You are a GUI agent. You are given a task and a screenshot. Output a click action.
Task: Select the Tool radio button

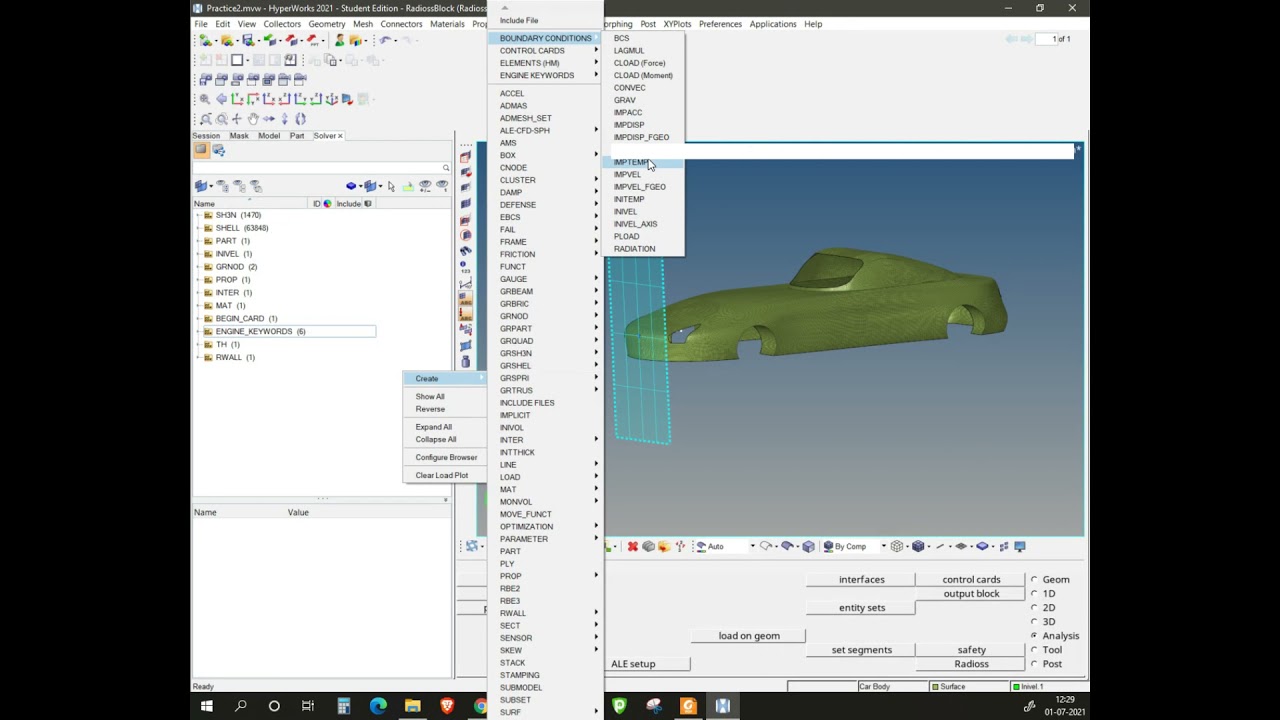[x=1034, y=650]
